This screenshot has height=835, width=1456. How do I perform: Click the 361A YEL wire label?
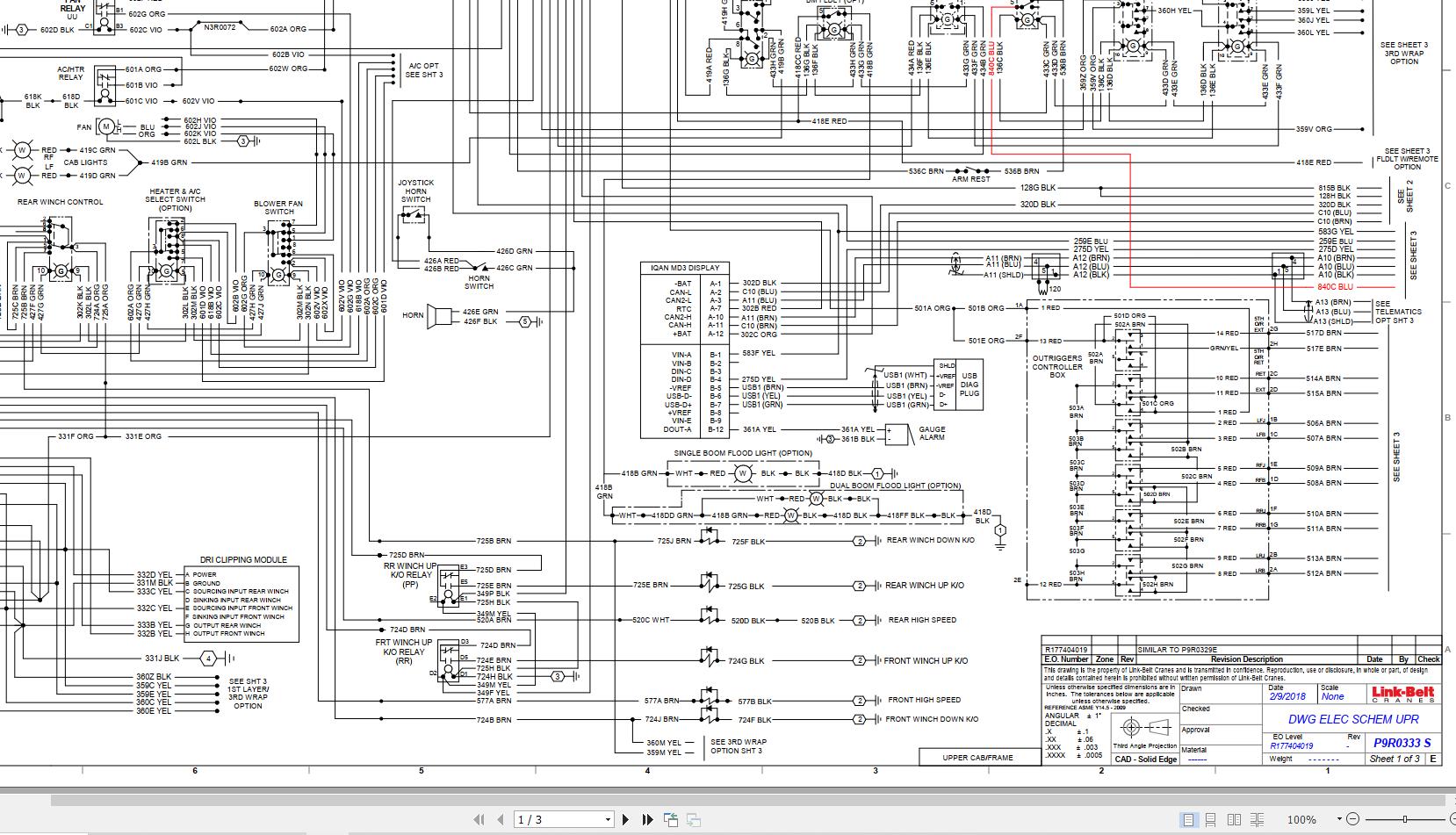click(760, 429)
